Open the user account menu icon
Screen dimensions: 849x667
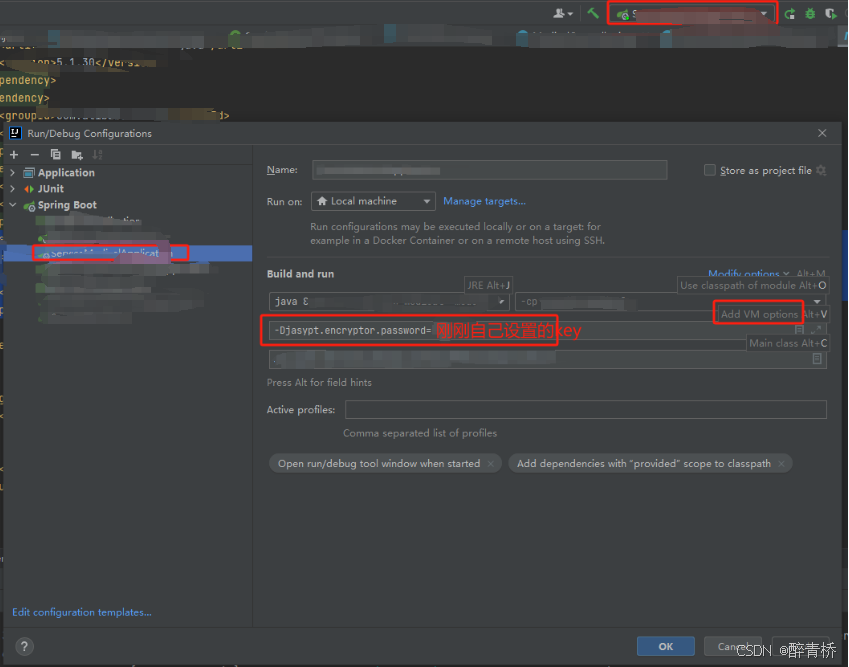pos(563,14)
